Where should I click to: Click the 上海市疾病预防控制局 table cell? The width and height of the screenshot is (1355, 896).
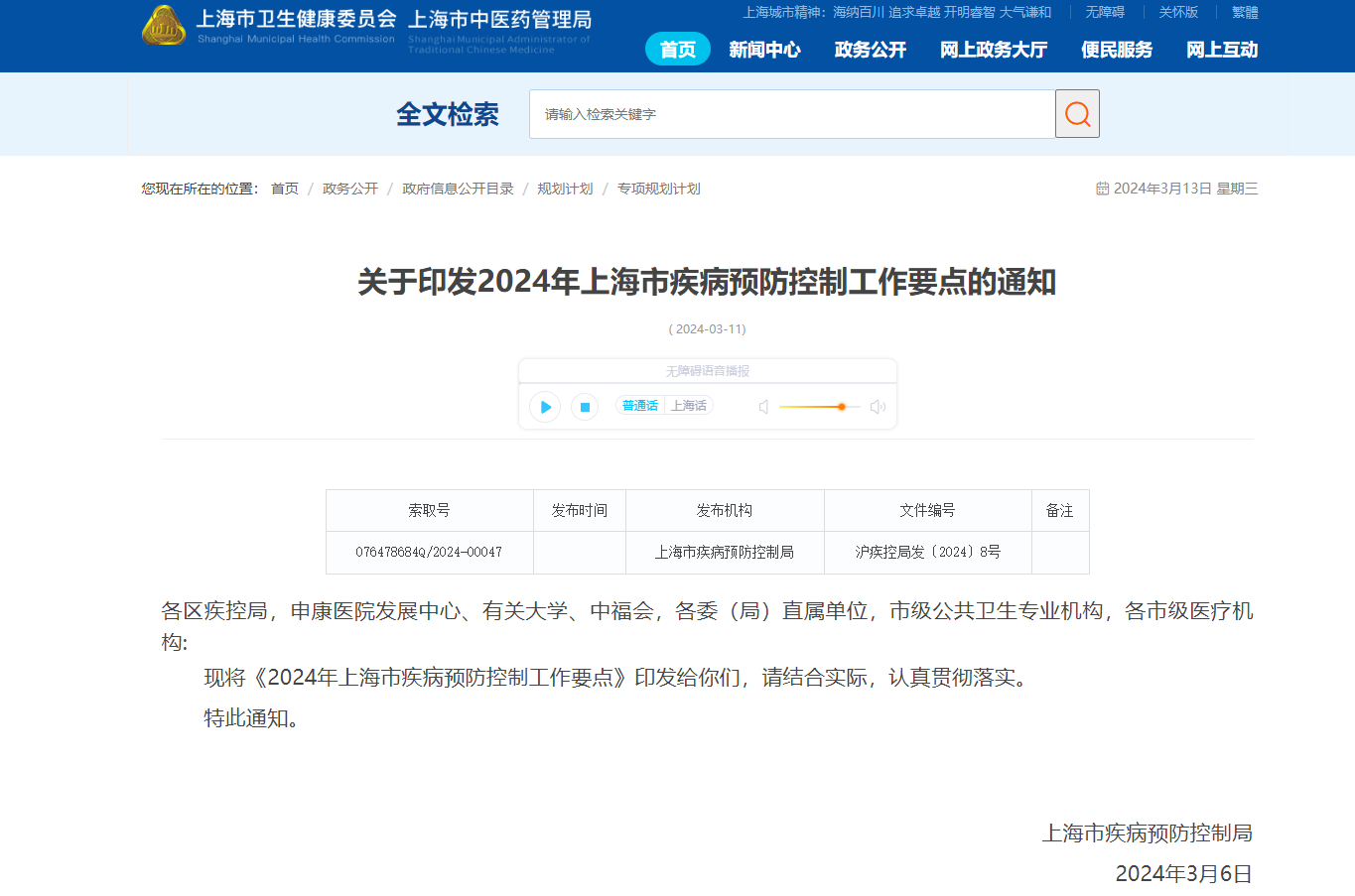tap(725, 552)
